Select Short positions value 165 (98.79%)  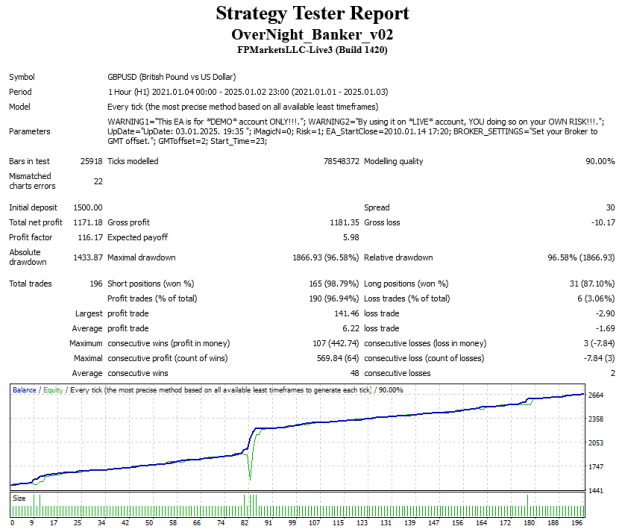pyautogui.click(x=334, y=284)
